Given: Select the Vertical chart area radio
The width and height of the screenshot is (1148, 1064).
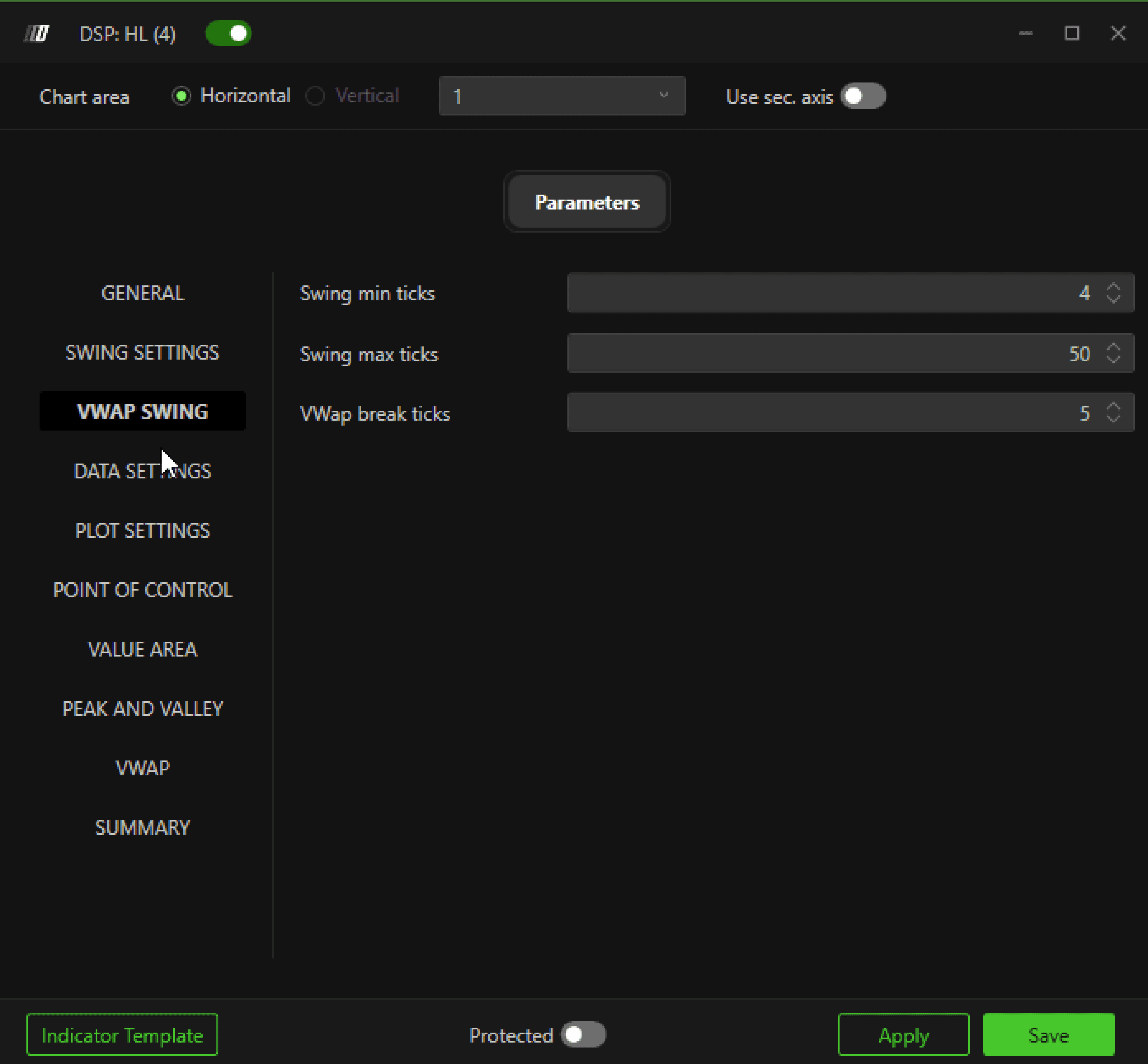Looking at the screenshot, I should (x=315, y=96).
